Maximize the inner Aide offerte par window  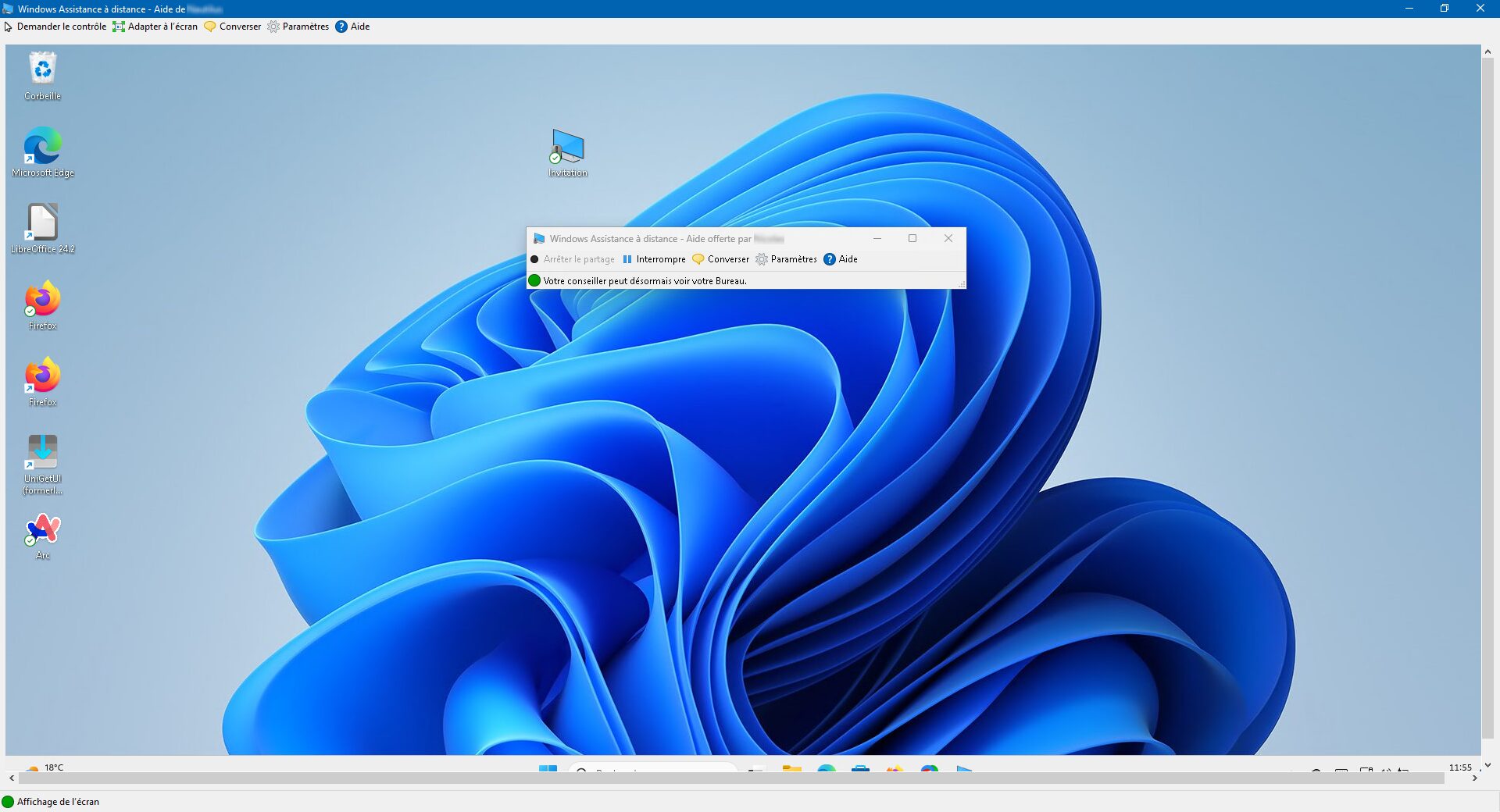(x=912, y=238)
